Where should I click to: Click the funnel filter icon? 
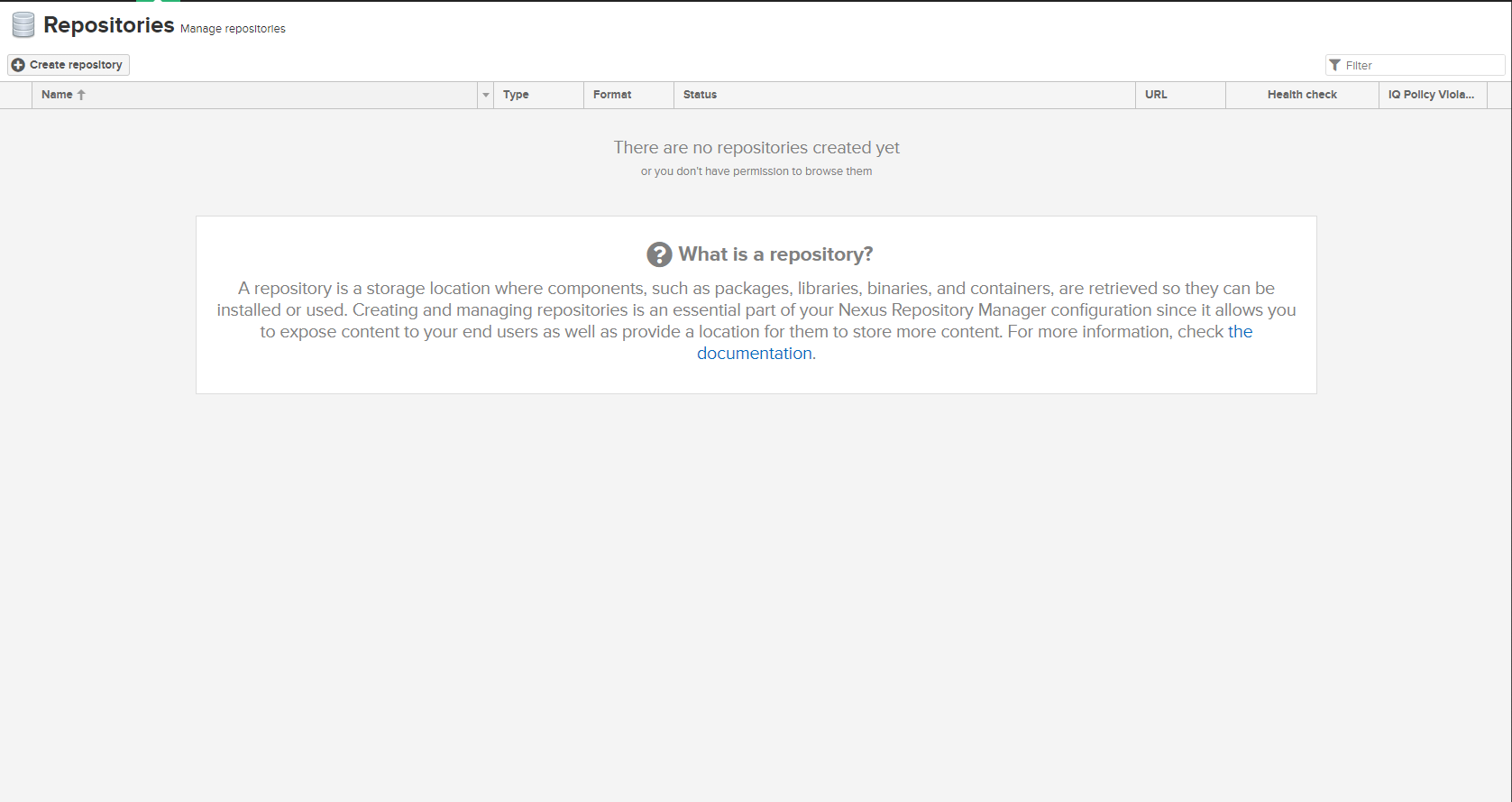(x=1335, y=65)
